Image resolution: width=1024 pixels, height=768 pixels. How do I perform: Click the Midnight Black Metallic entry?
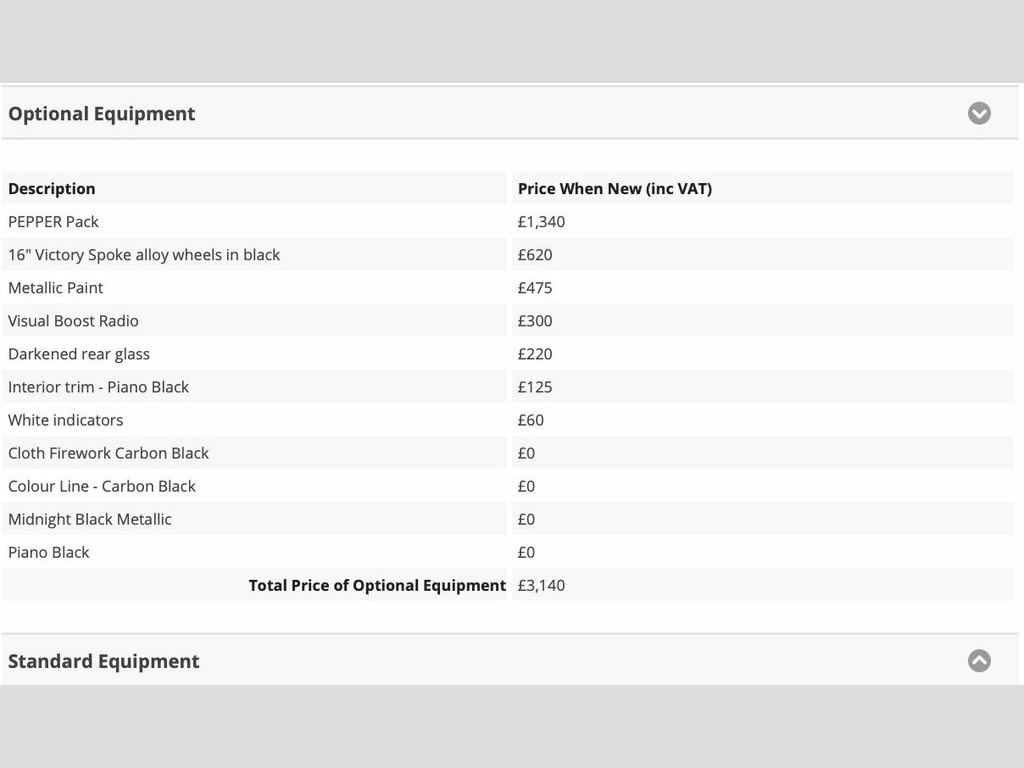click(x=89, y=519)
